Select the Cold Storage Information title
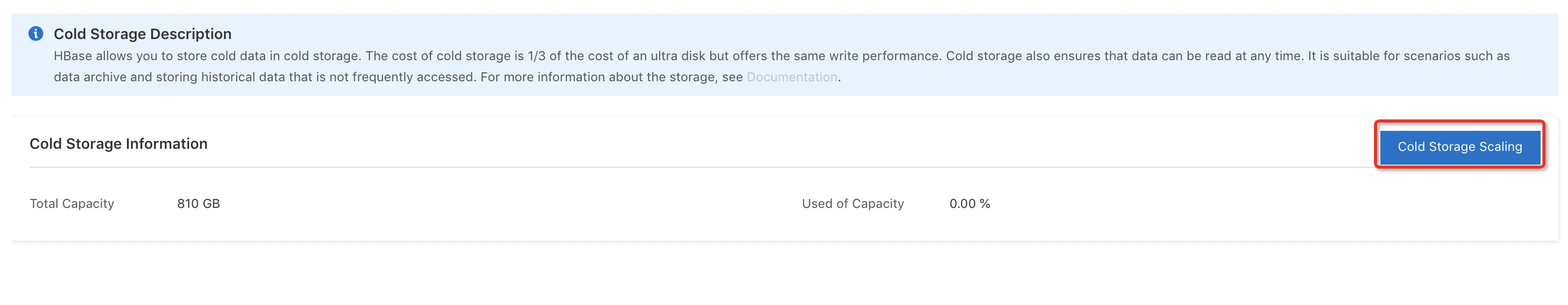The width and height of the screenshot is (1568, 305). 119,144
